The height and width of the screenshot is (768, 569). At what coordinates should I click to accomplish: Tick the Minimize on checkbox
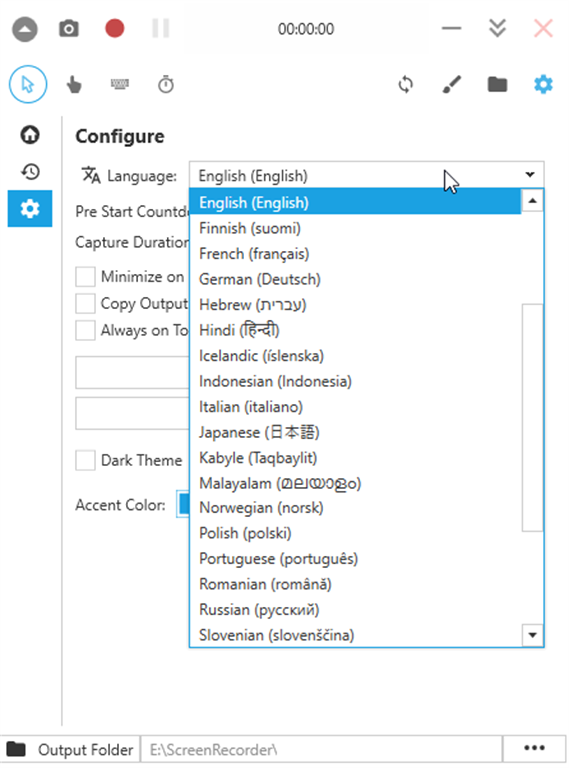click(x=85, y=277)
